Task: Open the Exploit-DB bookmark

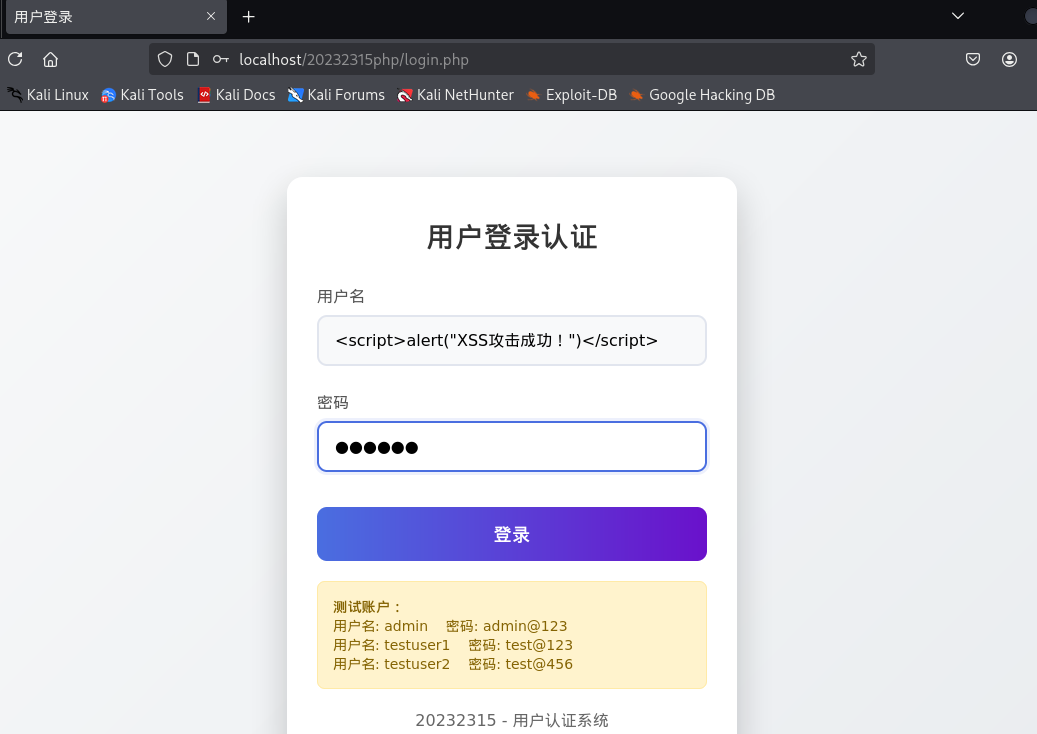Action: point(571,95)
